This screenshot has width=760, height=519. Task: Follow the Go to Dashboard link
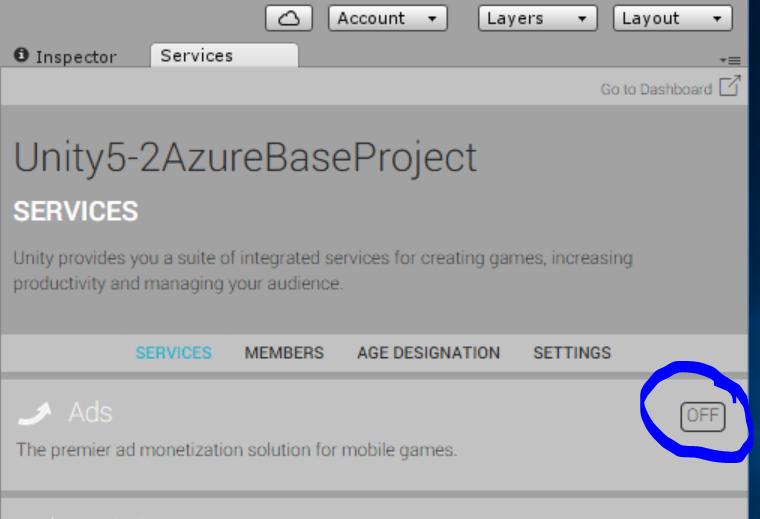(x=656, y=89)
